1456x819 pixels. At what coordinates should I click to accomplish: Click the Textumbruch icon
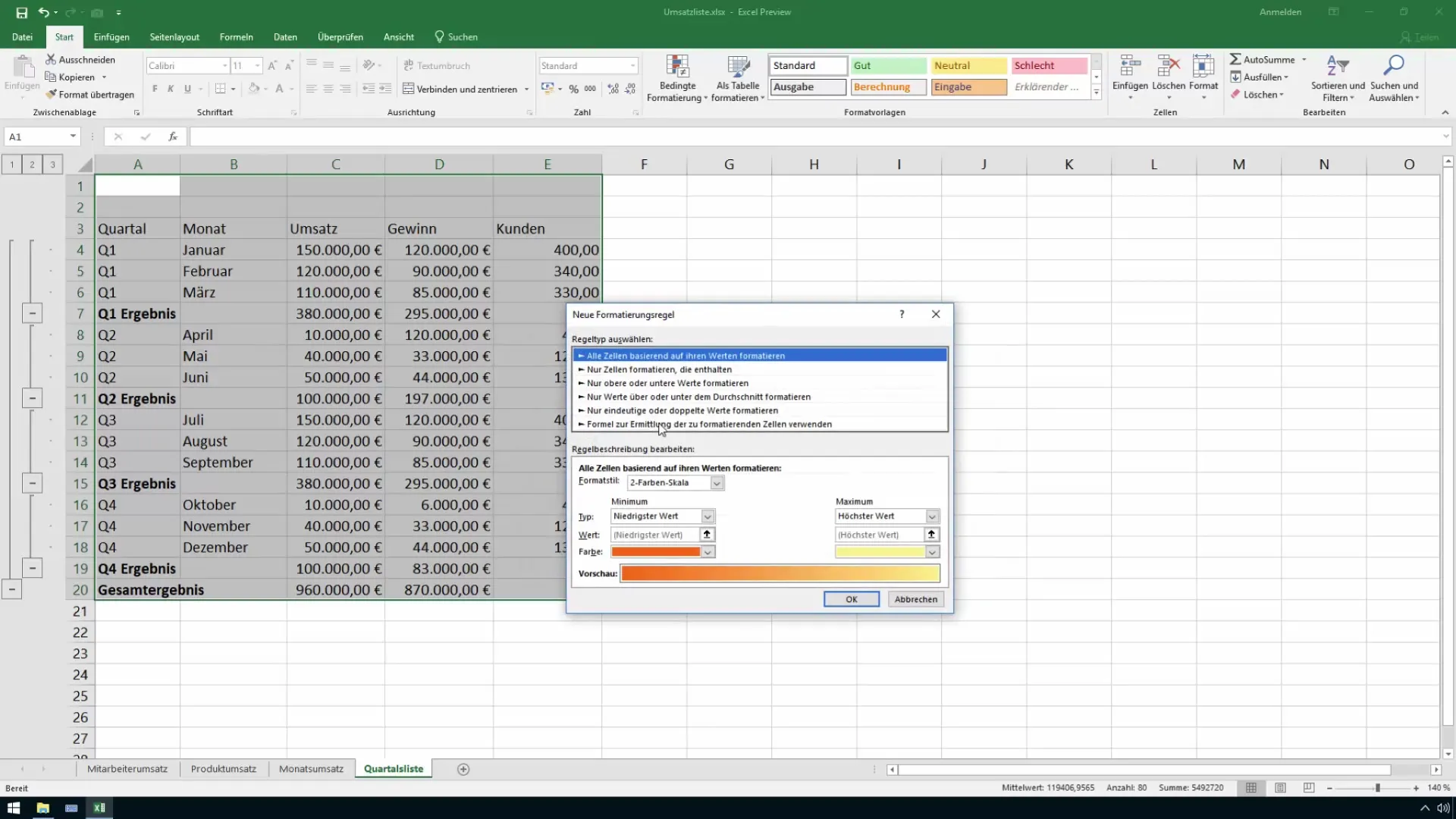[x=409, y=66]
